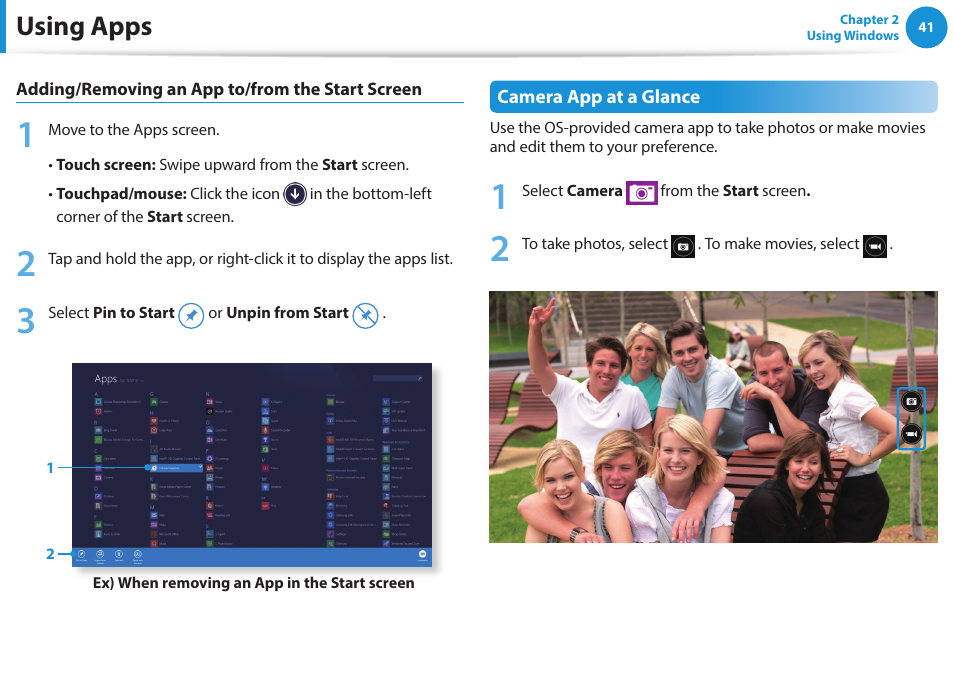Click the text 'Move to the Apps screen.'
The height and width of the screenshot is (677, 954).
134,130
